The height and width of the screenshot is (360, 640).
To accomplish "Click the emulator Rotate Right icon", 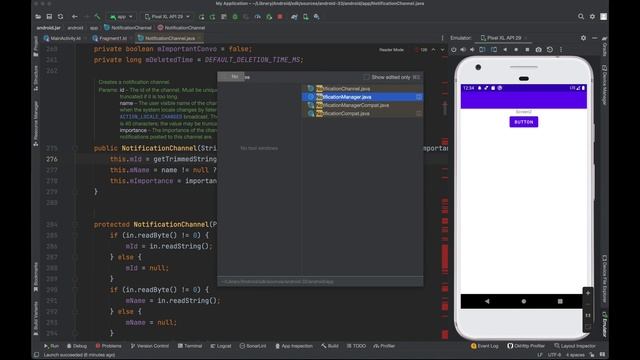I will [x=494, y=49].
